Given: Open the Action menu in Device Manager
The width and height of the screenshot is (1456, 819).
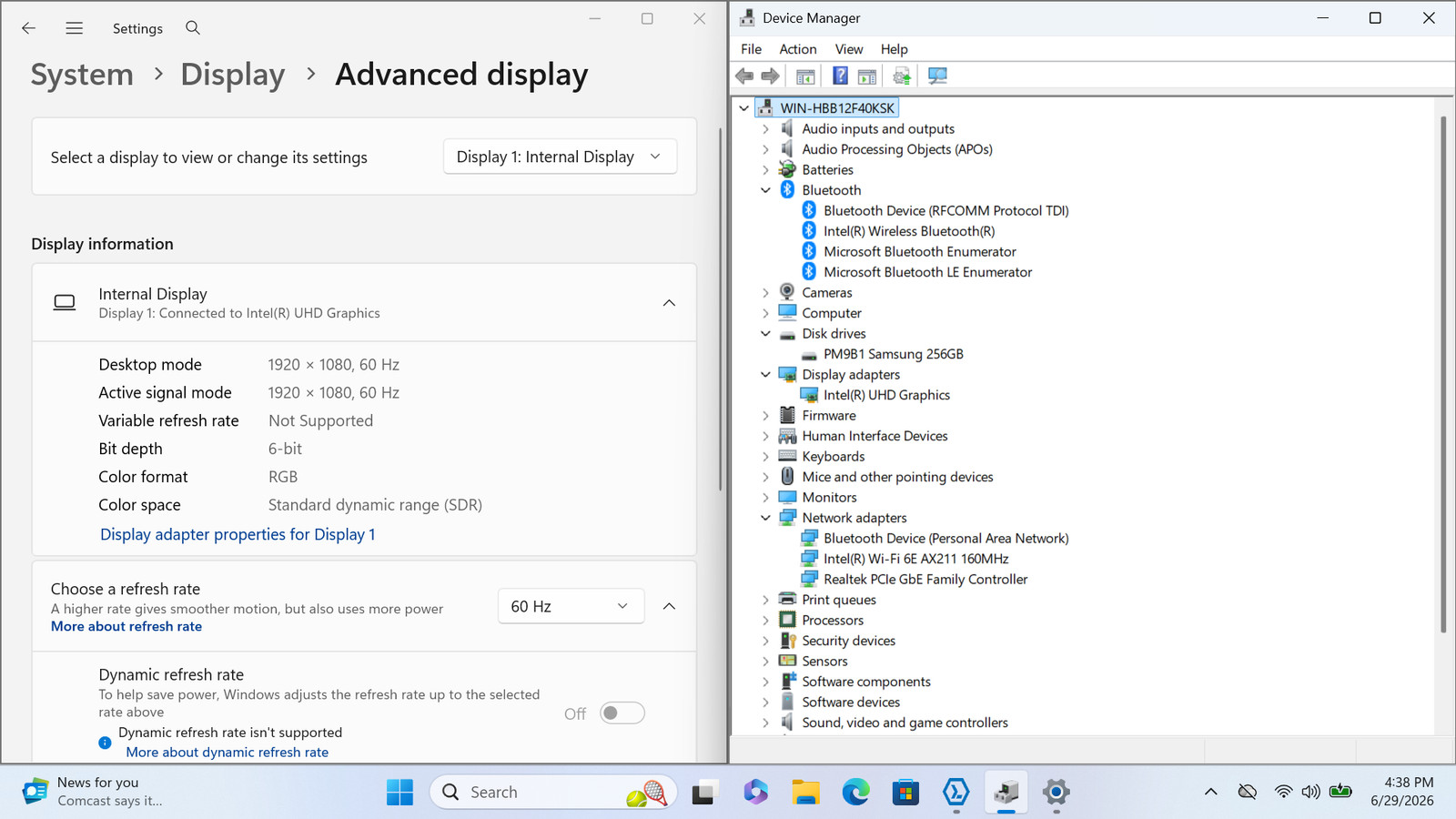Looking at the screenshot, I should coord(797,49).
